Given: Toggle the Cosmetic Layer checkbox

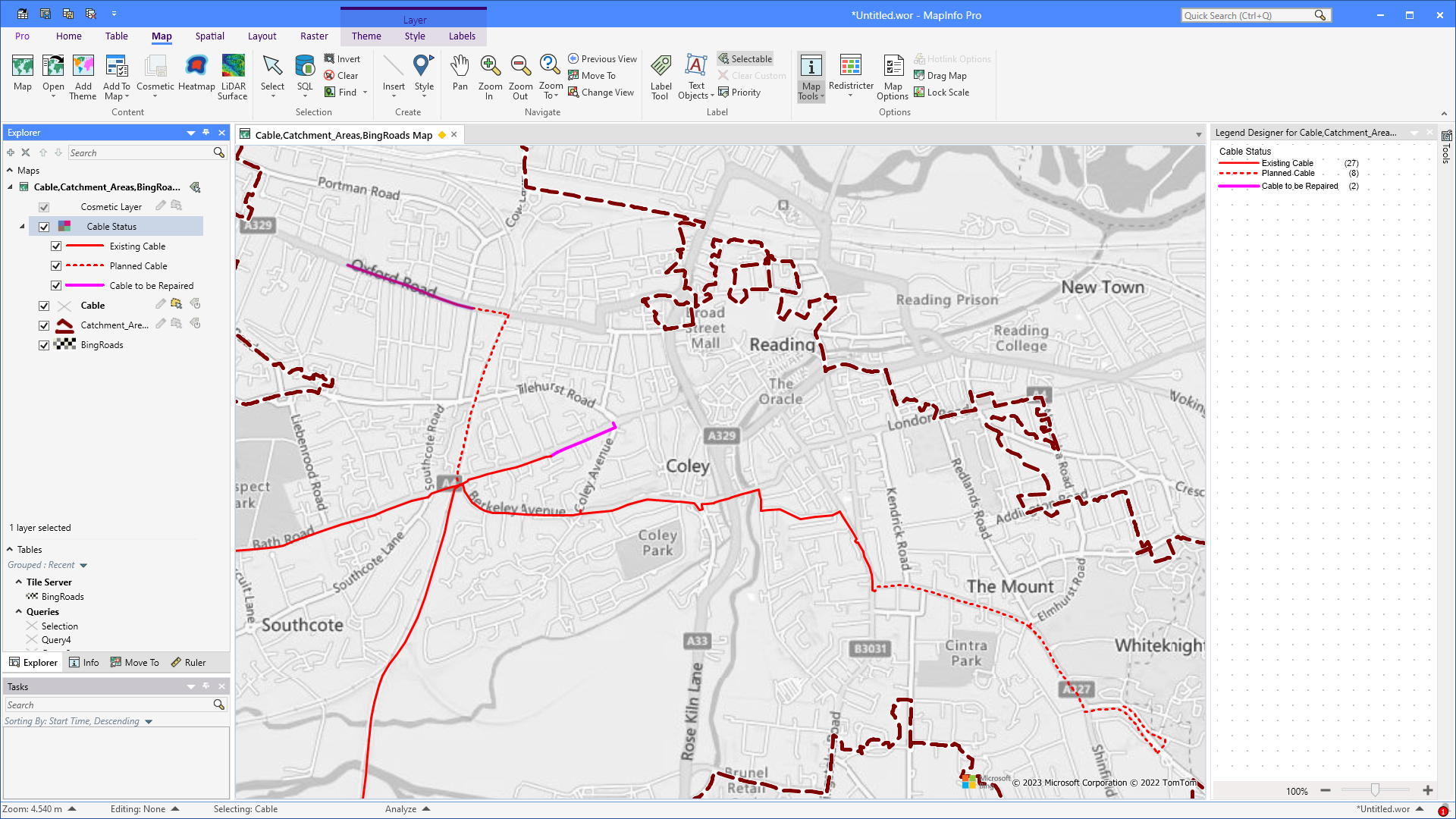Looking at the screenshot, I should pyautogui.click(x=44, y=206).
